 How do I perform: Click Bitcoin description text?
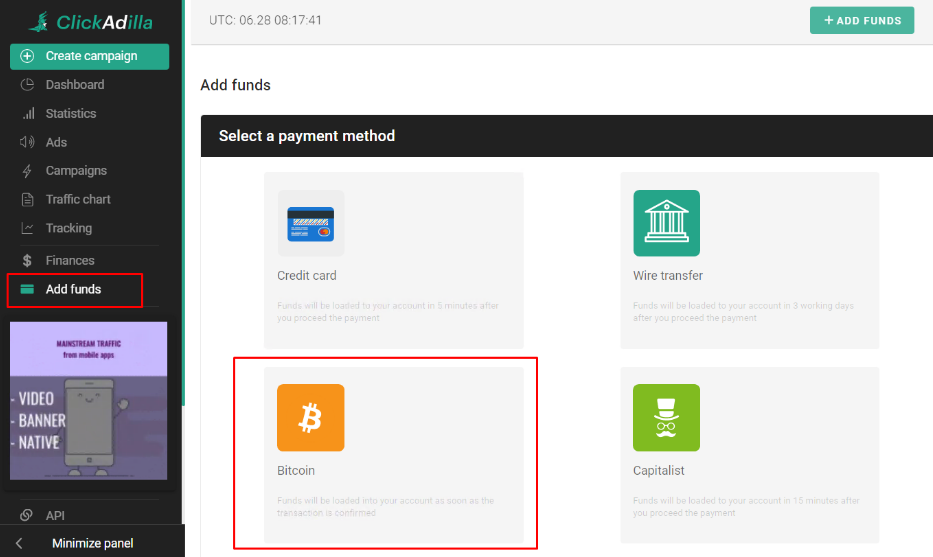[386, 506]
